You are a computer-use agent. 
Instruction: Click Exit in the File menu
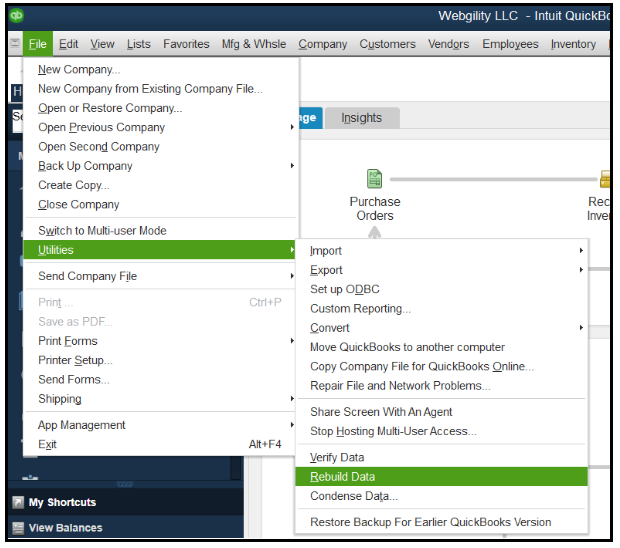coord(47,444)
